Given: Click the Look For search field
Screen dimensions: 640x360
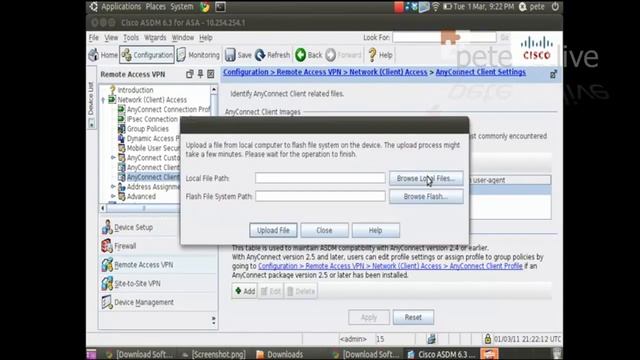Looking at the screenshot, I should 444,38.
